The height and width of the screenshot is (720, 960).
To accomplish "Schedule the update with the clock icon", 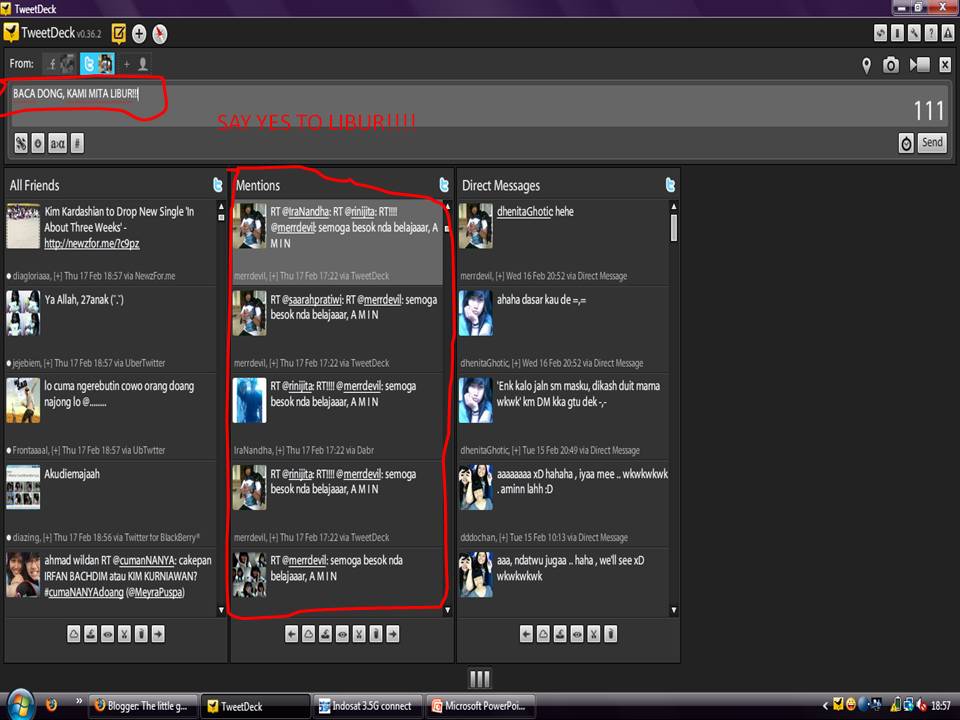I will tap(906, 143).
